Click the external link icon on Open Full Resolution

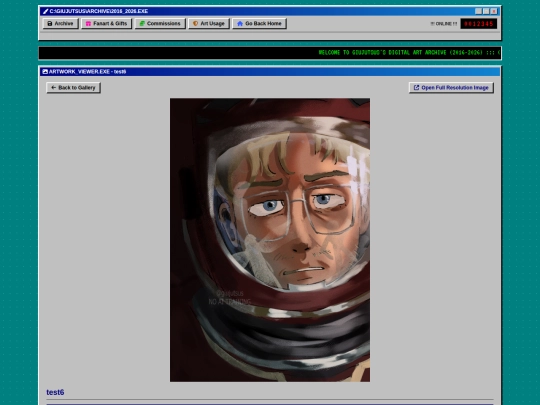tap(416, 87)
